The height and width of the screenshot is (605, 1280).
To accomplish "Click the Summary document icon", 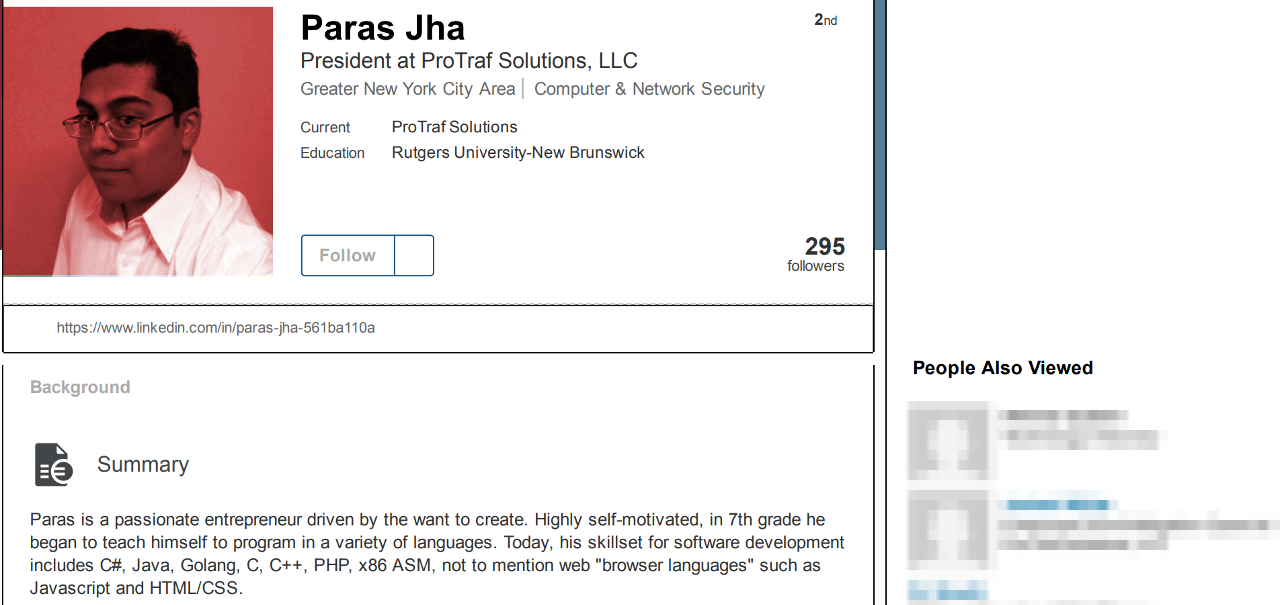I will click(54, 465).
